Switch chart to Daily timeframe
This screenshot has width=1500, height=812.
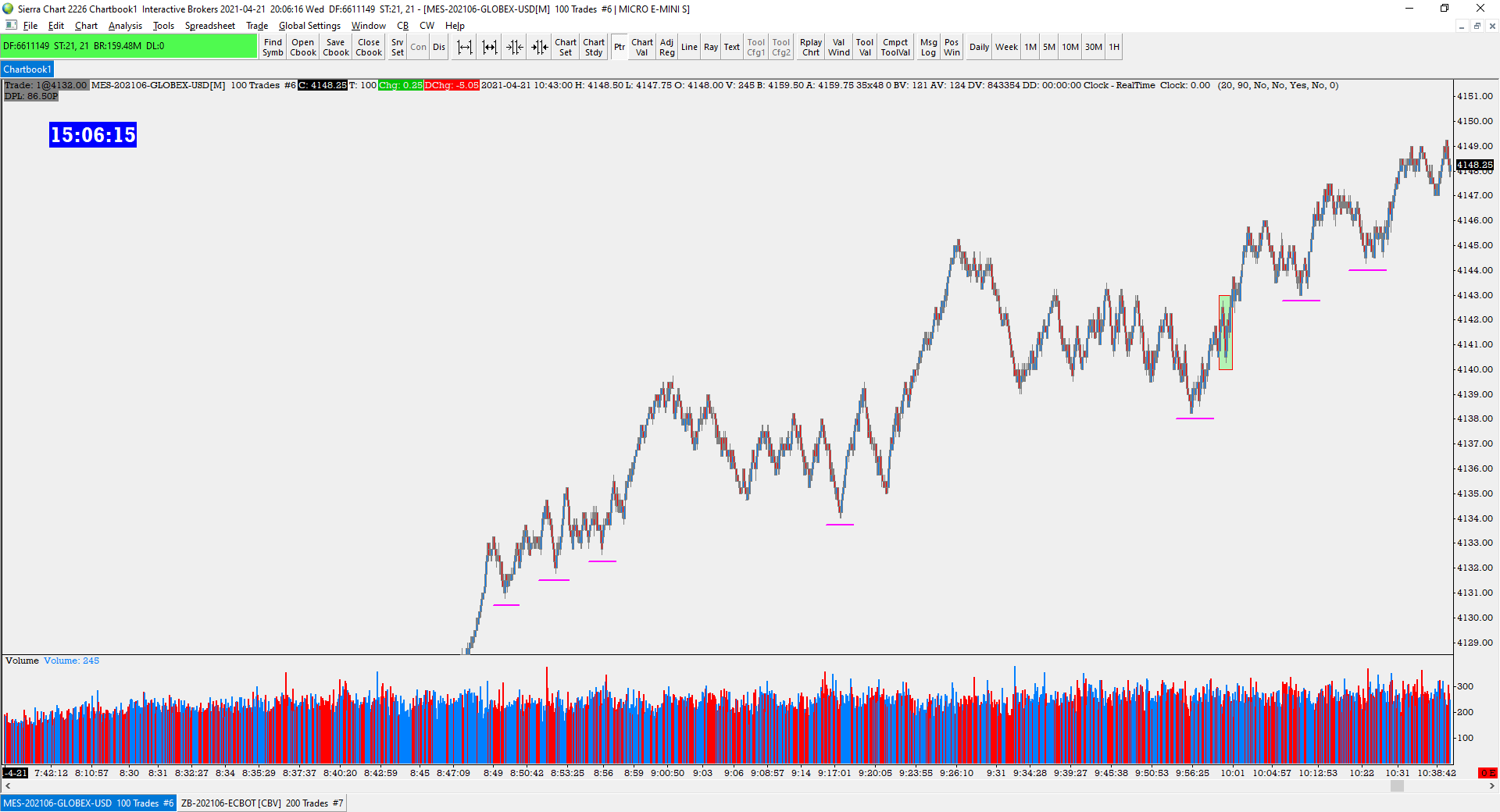point(979,47)
